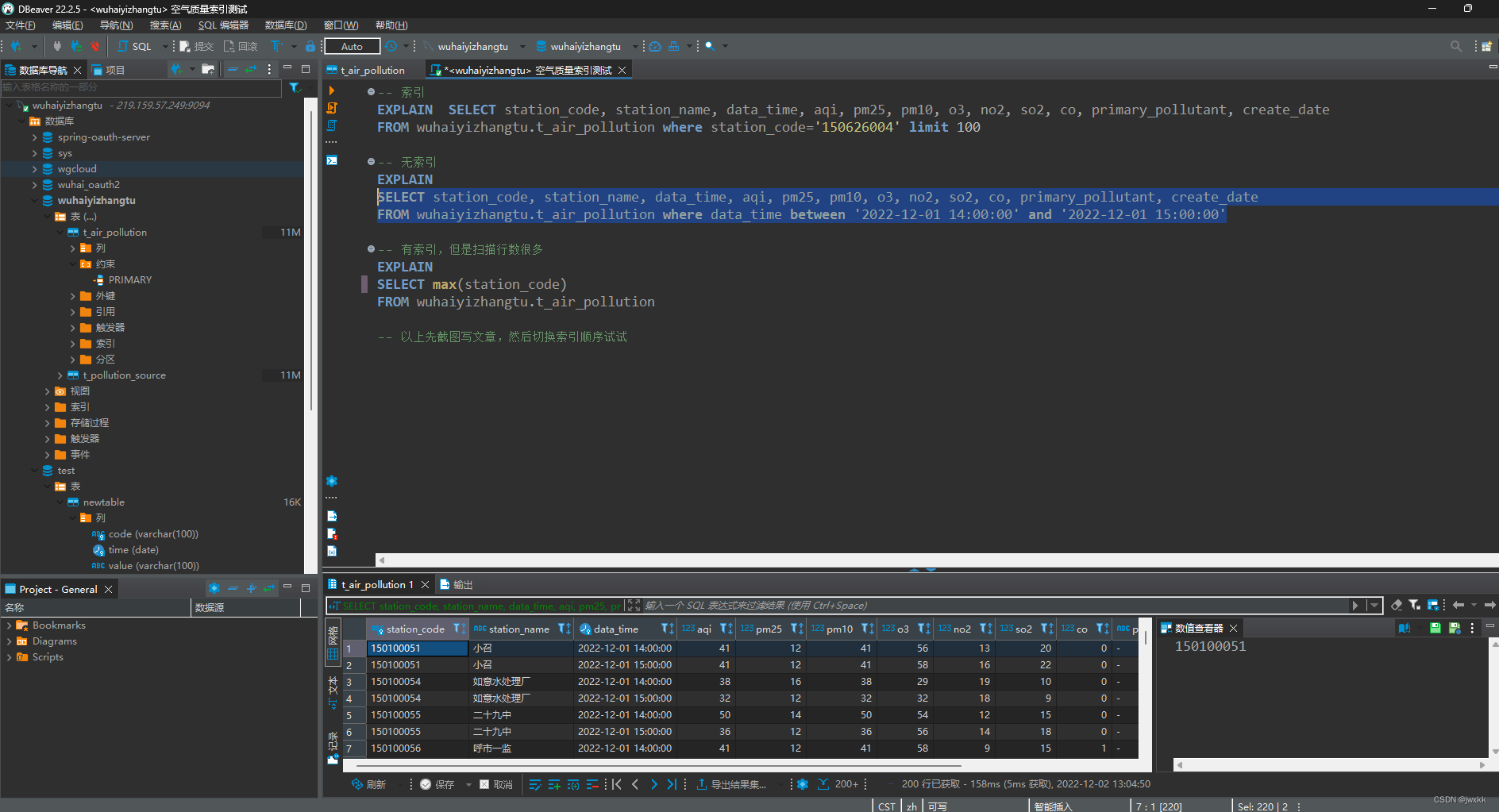Expand the wuhai_oauth2 database node
The height and width of the screenshot is (812, 1499).
tap(34, 185)
